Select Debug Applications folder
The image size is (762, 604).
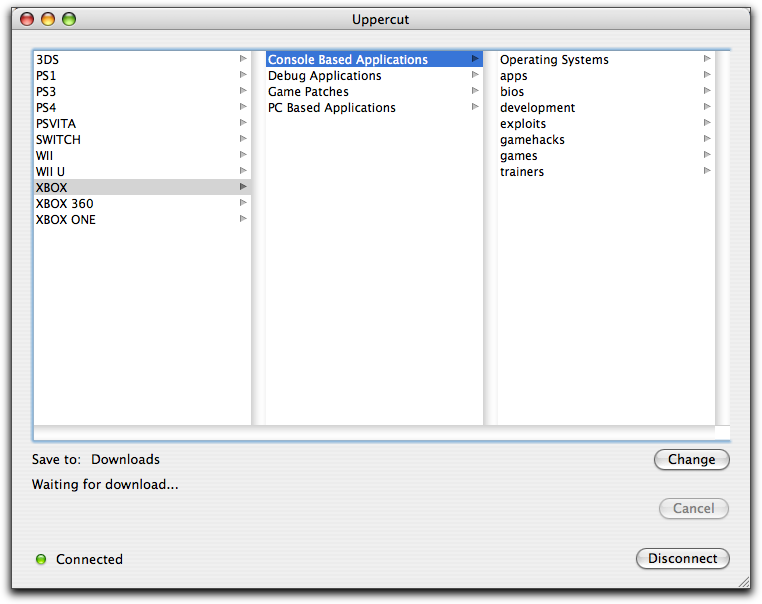tap(374, 75)
